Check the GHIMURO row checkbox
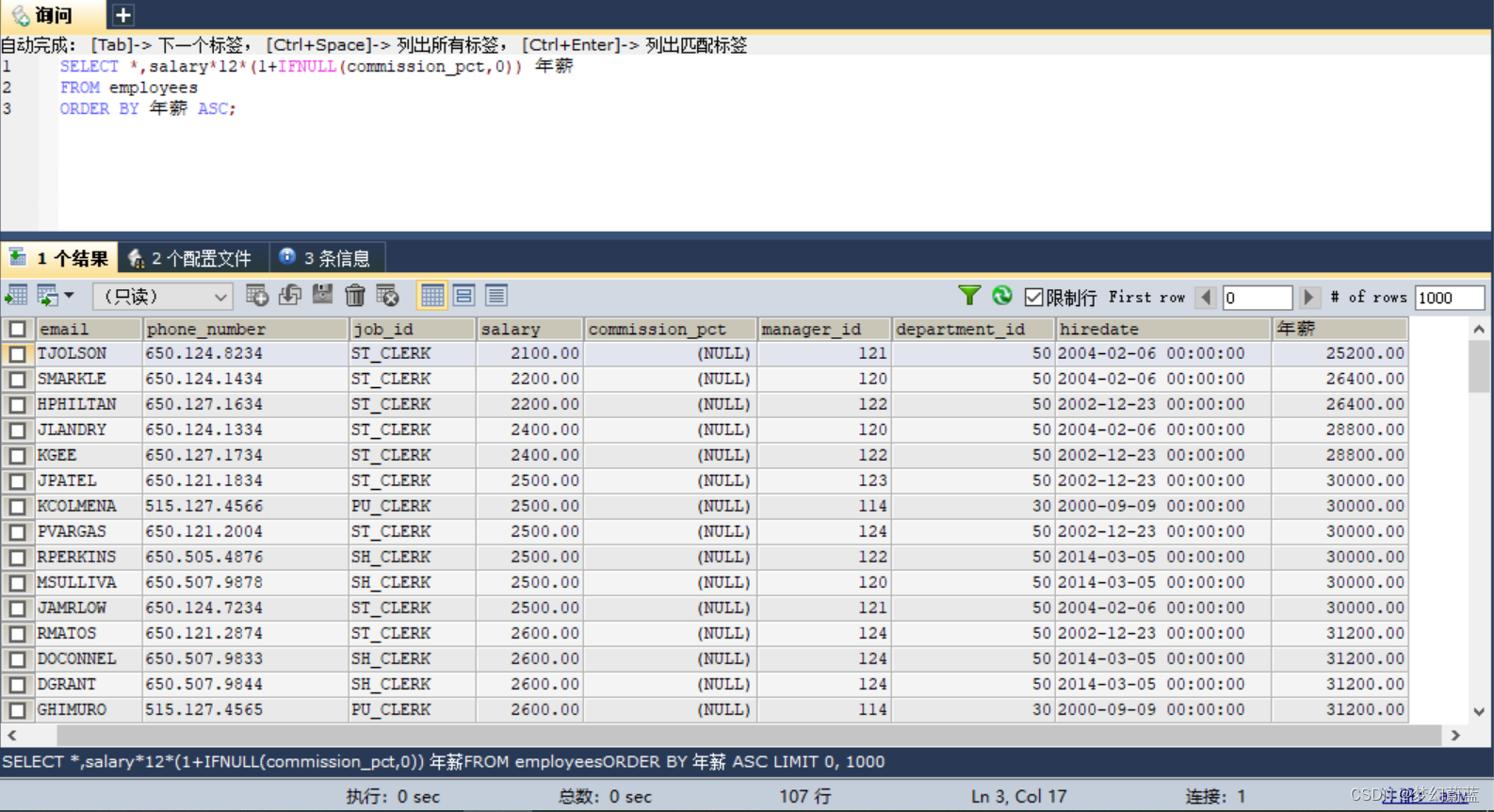Image resolution: width=1494 pixels, height=812 pixels. tap(17, 710)
